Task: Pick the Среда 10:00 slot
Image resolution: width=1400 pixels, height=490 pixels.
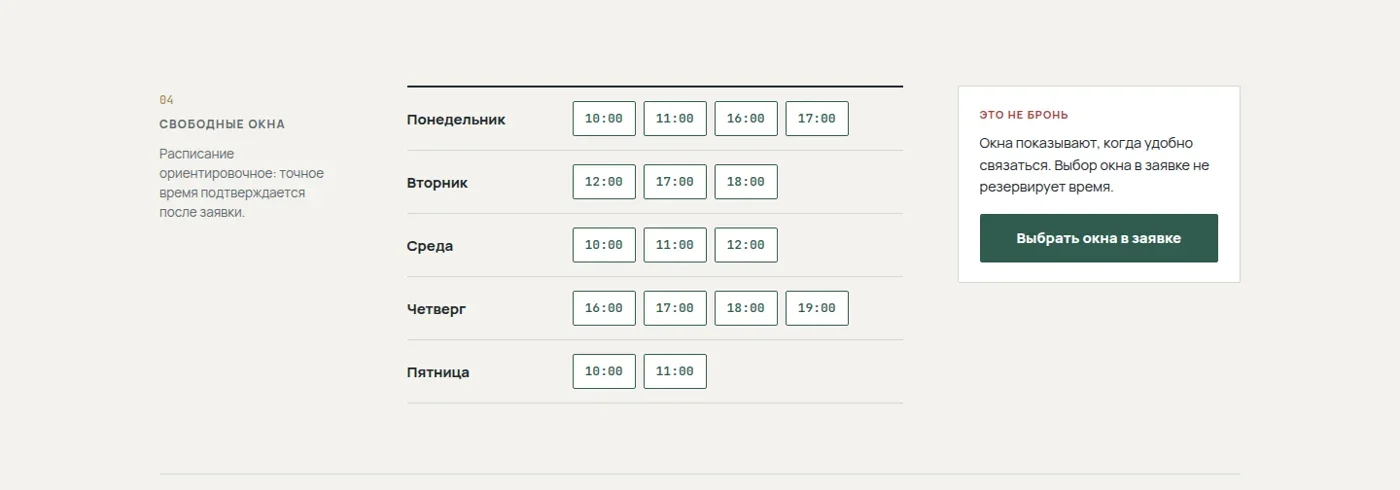Action: (604, 245)
